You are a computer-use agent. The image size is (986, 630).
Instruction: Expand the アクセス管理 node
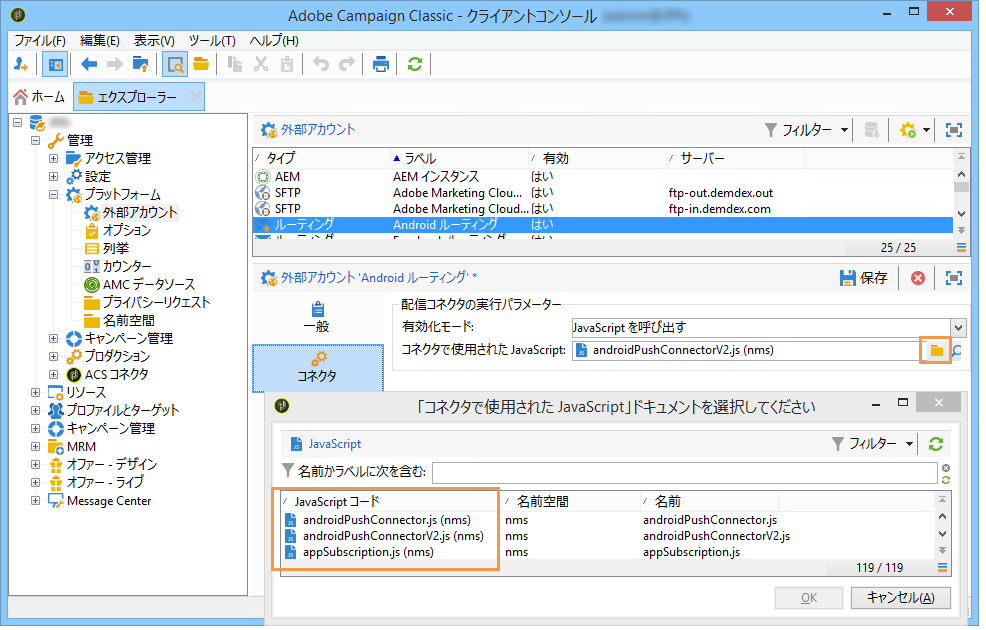click(53, 158)
